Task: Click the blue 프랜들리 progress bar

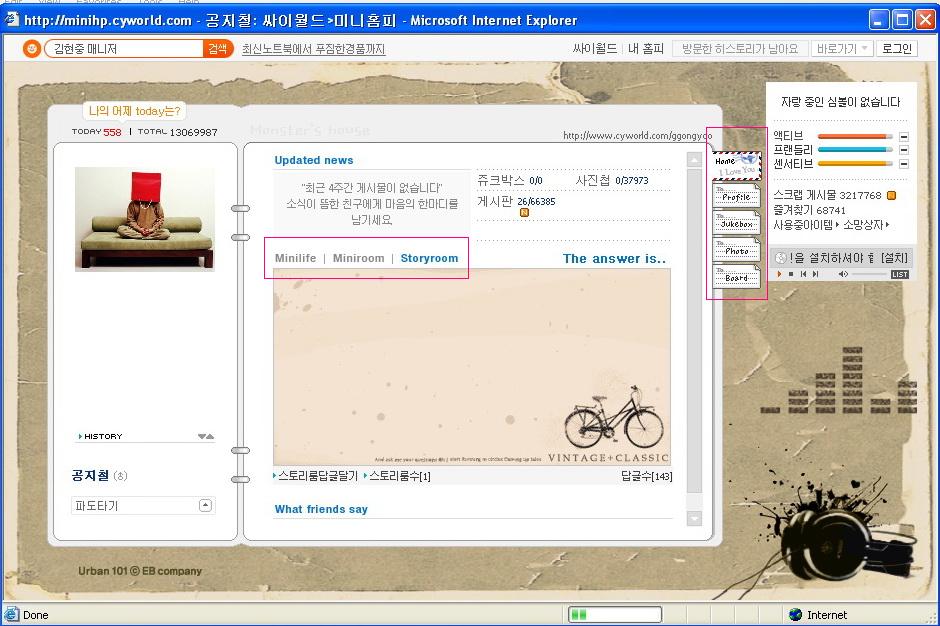Action: pos(855,150)
